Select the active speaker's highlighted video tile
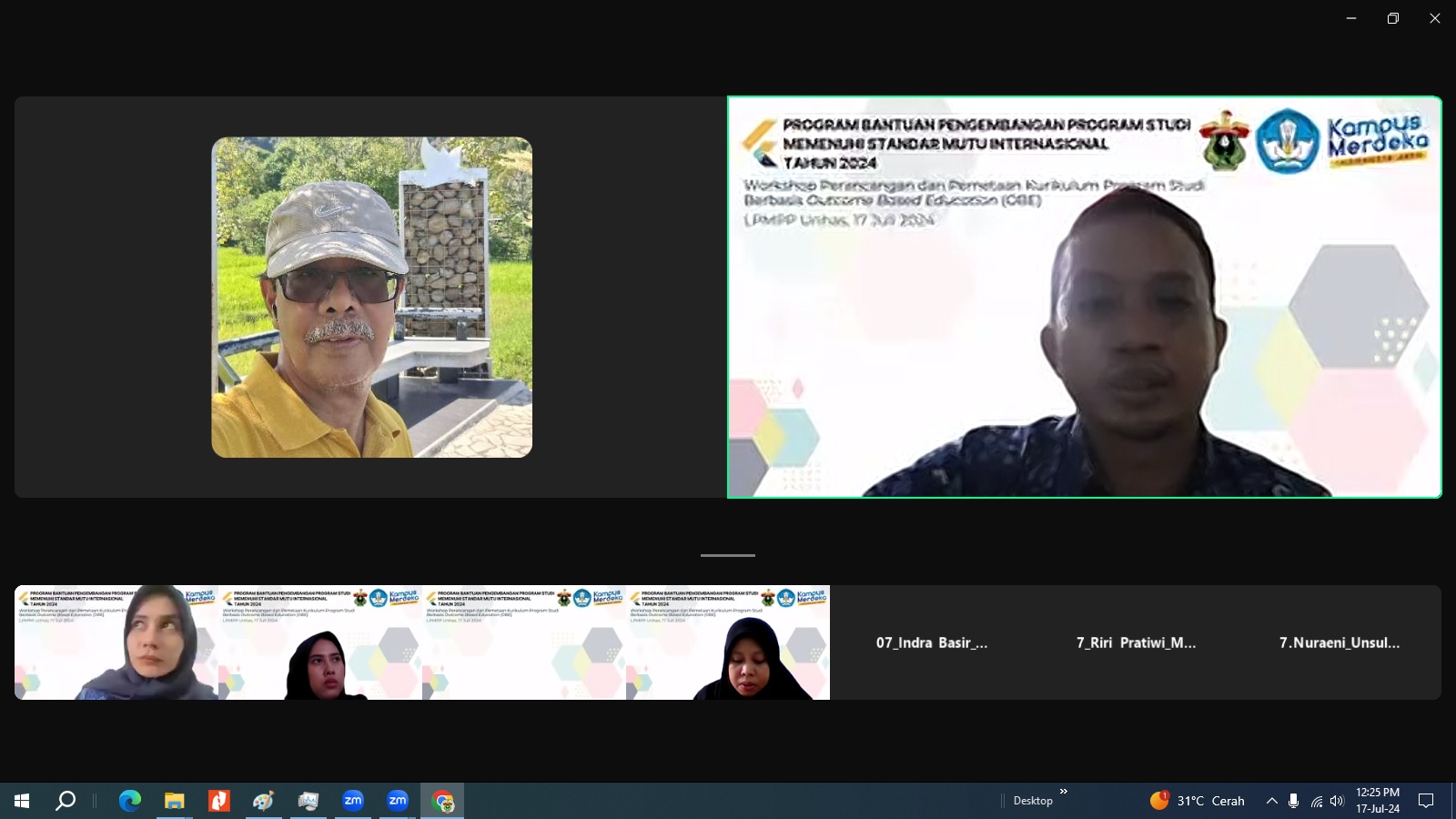Viewport: 1456px width, 819px height. tap(1083, 298)
